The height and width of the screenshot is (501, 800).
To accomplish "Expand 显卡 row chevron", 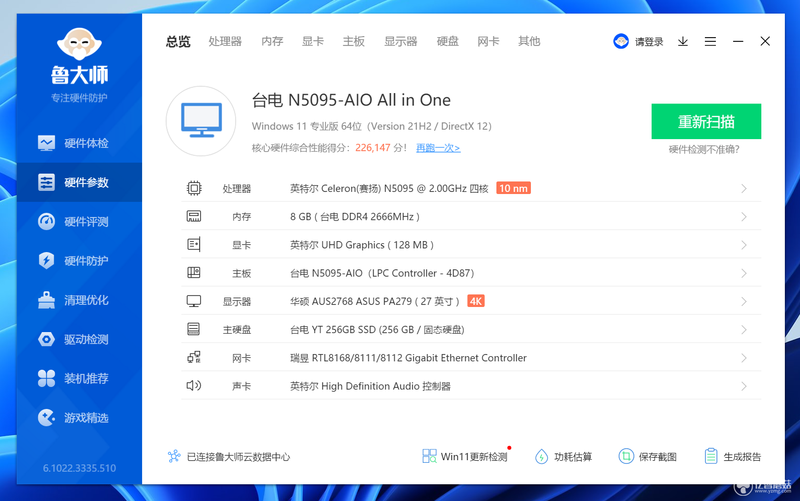I will (744, 245).
